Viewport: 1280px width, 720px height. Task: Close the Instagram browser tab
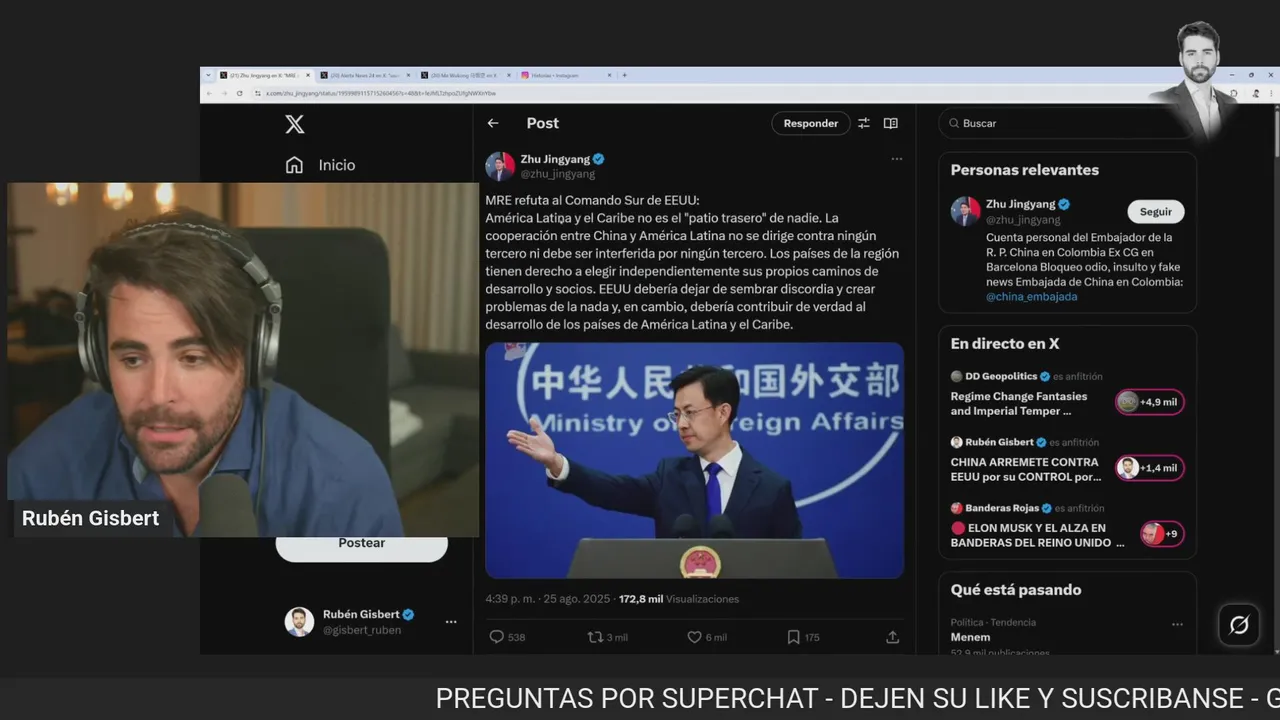[608, 75]
